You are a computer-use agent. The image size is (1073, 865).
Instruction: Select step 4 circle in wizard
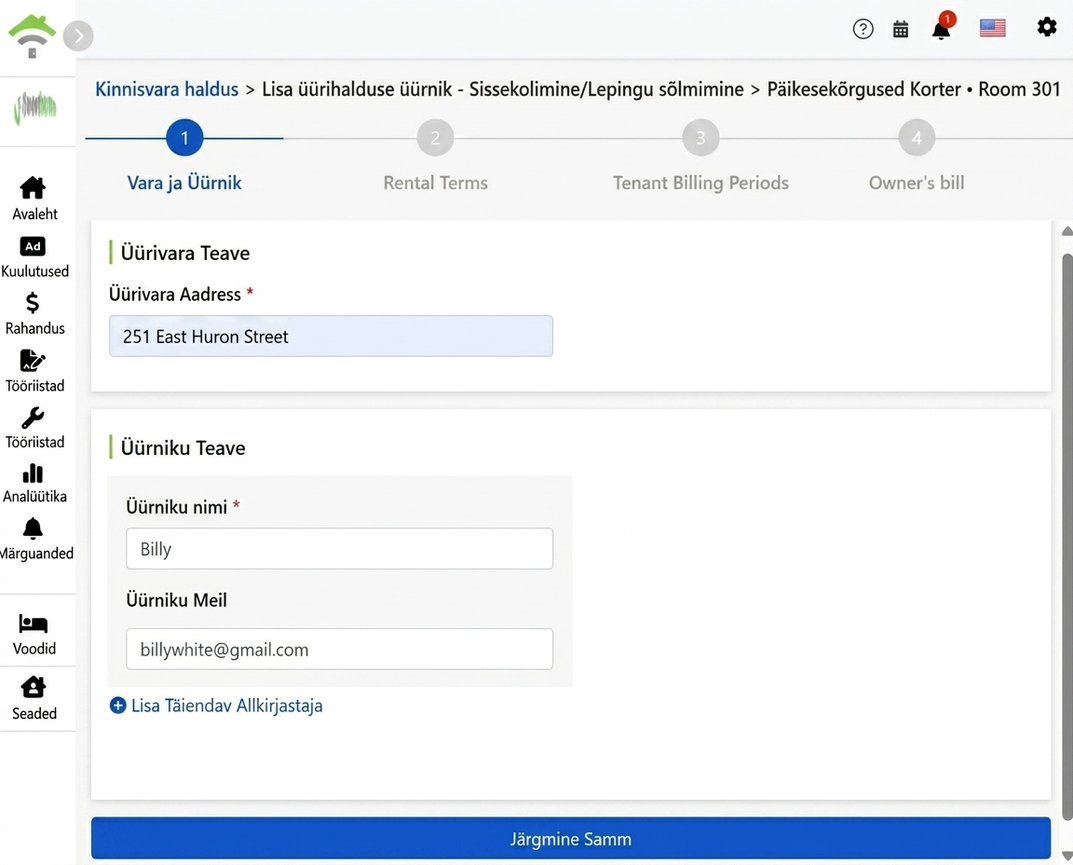point(917,138)
